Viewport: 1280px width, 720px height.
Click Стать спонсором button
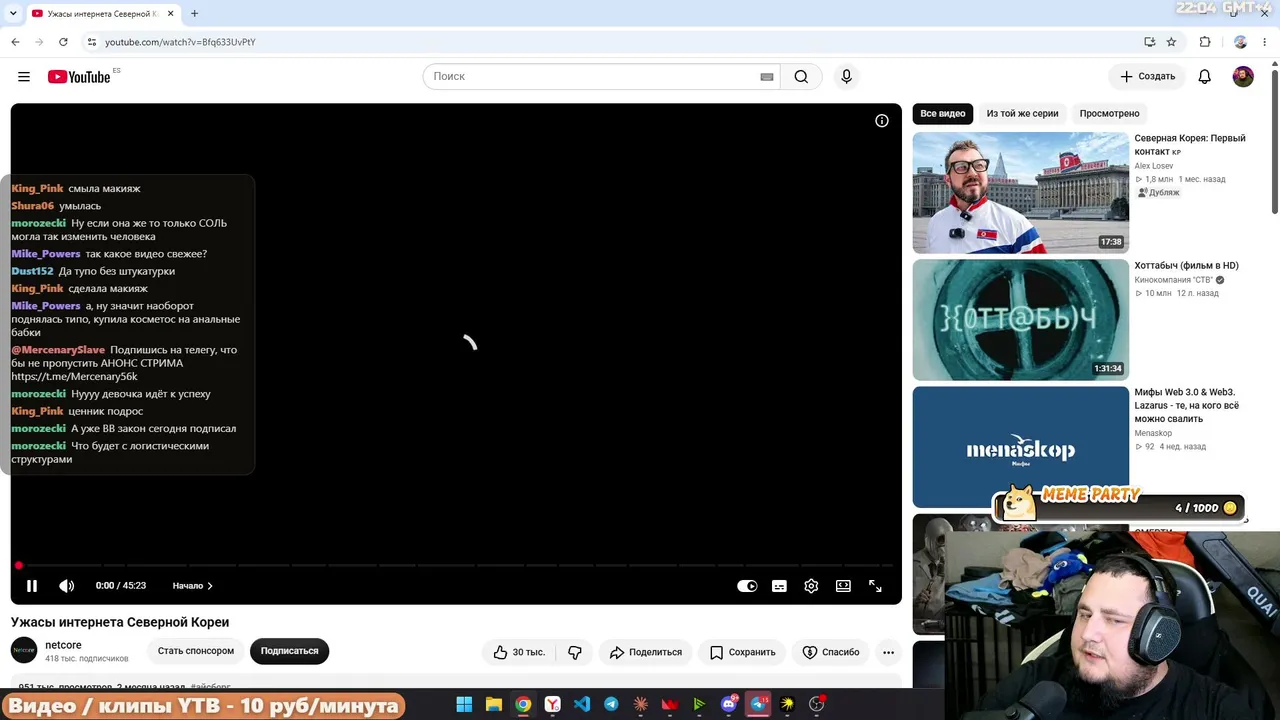[196, 651]
